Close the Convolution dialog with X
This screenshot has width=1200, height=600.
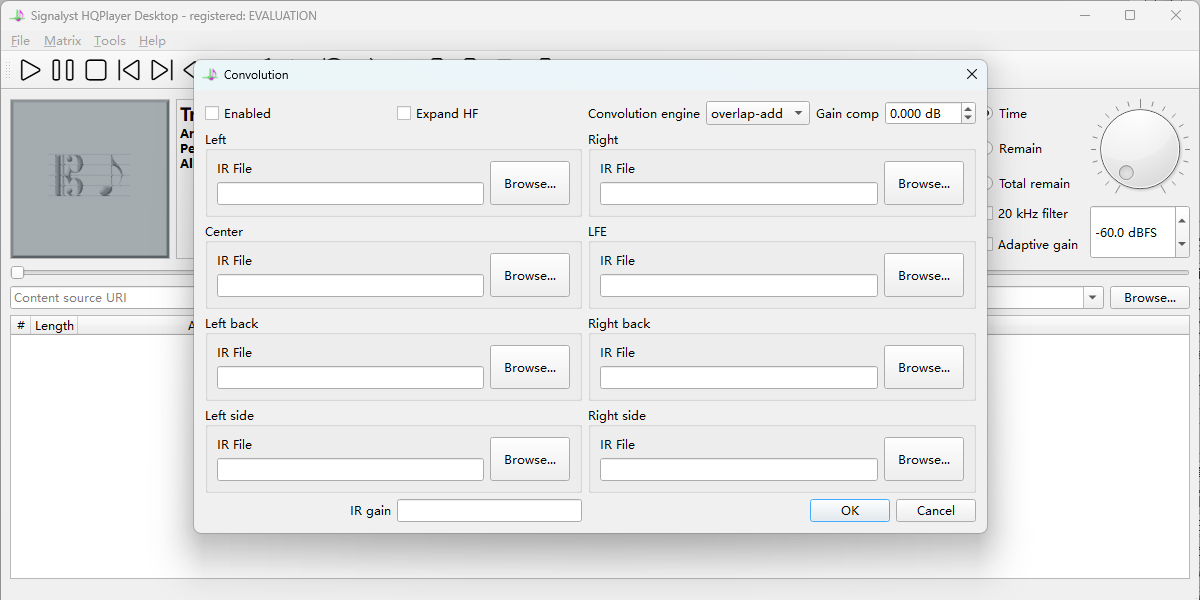point(971,75)
